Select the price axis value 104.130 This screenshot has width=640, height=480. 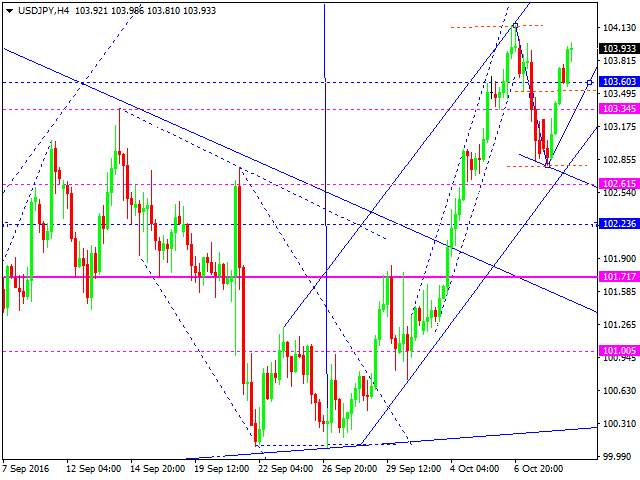pos(620,27)
